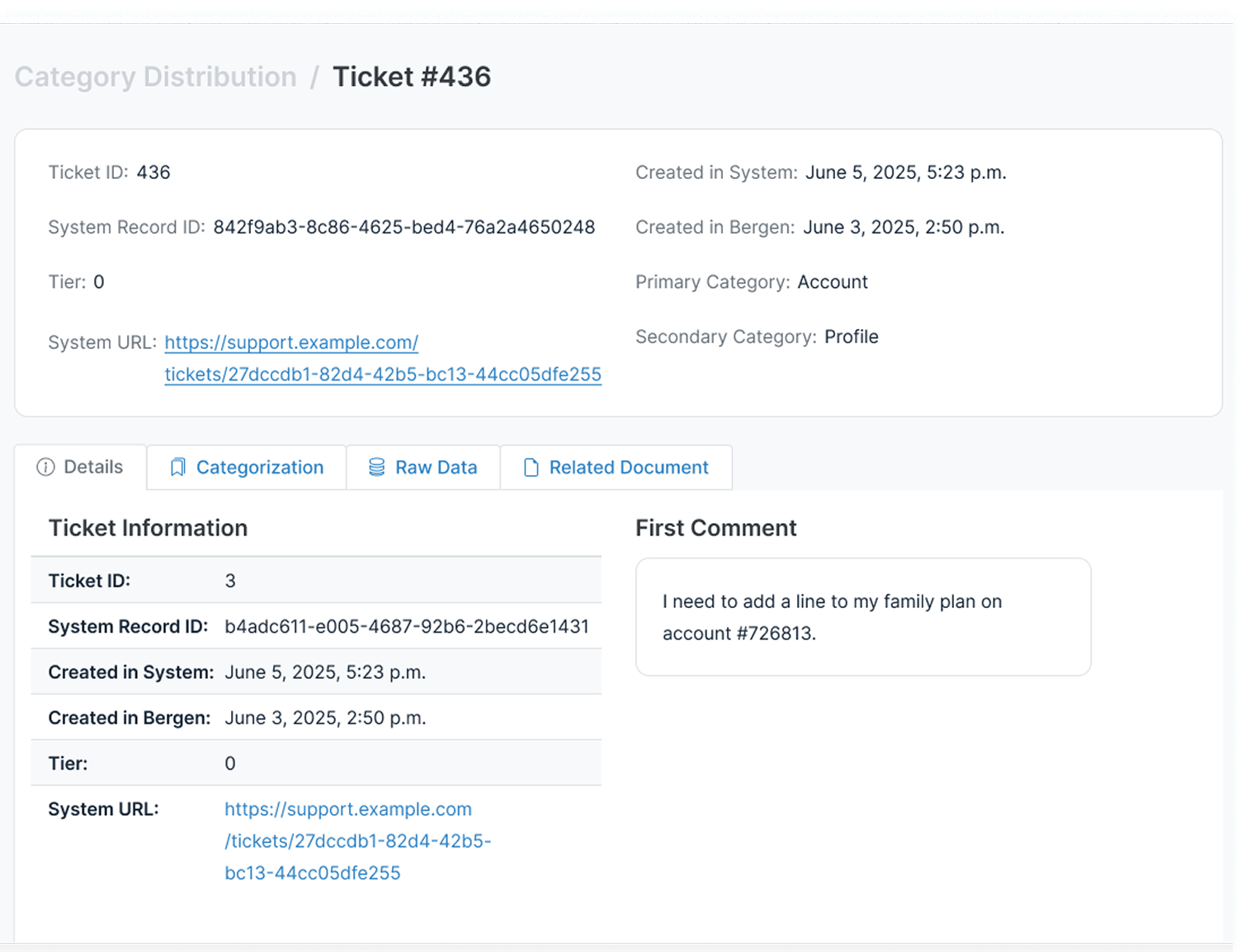
Task: Click the info icon on Details tab
Action: (x=46, y=468)
